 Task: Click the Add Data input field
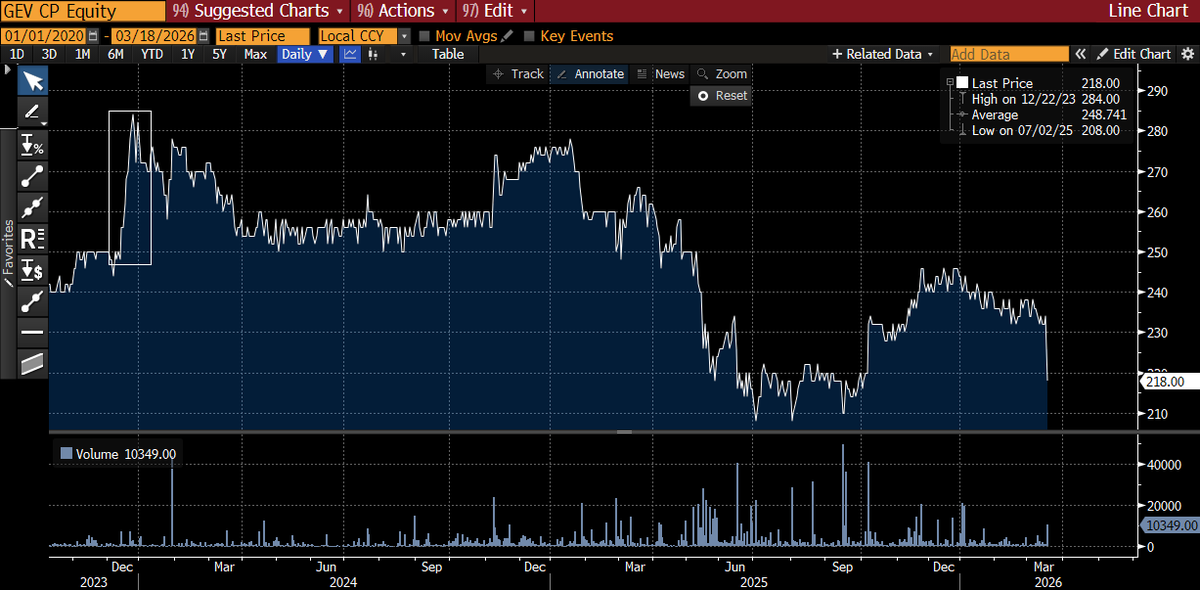1008,54
